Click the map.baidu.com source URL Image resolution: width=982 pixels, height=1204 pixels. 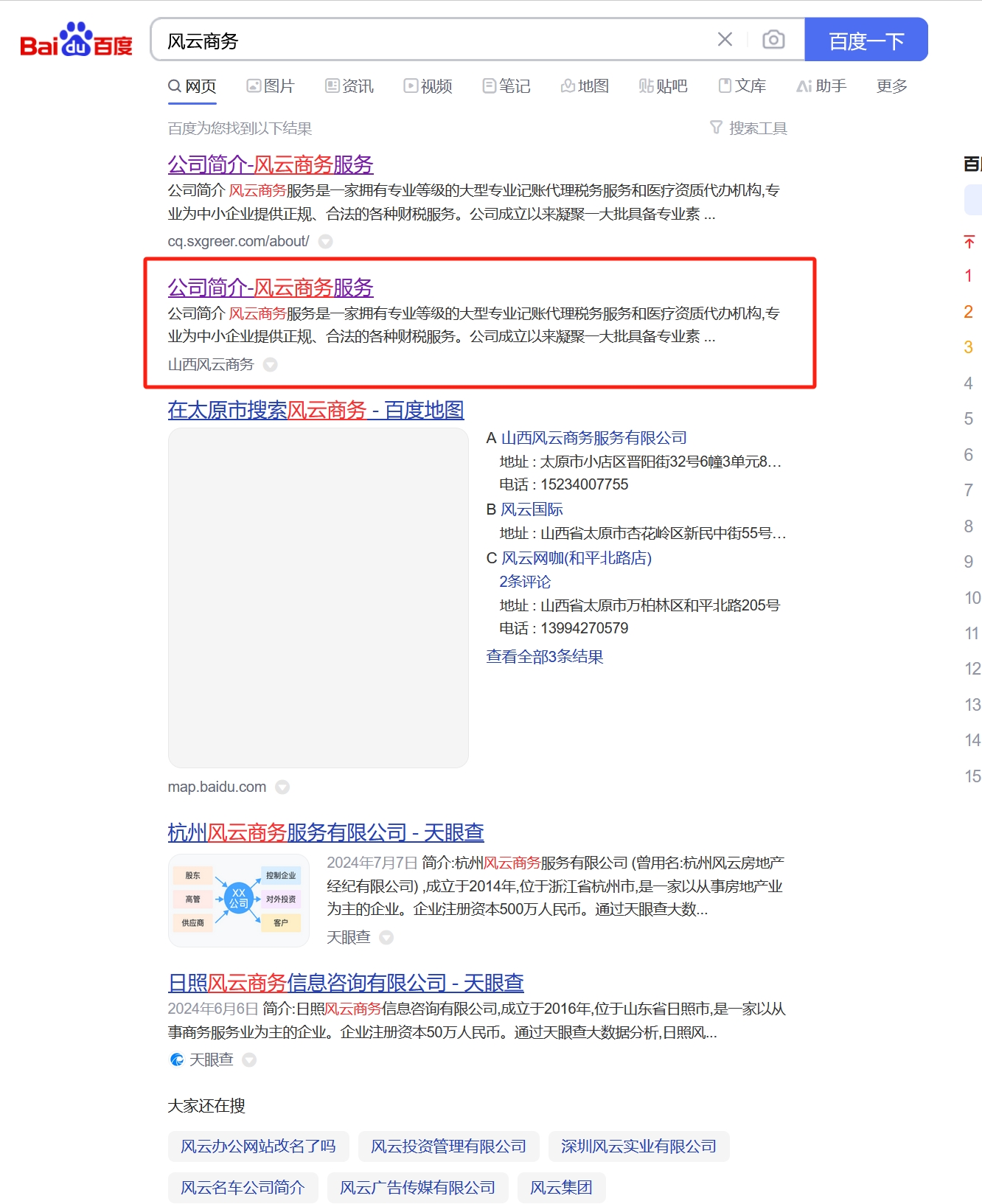pyautogui.click(x=217, y=787)
